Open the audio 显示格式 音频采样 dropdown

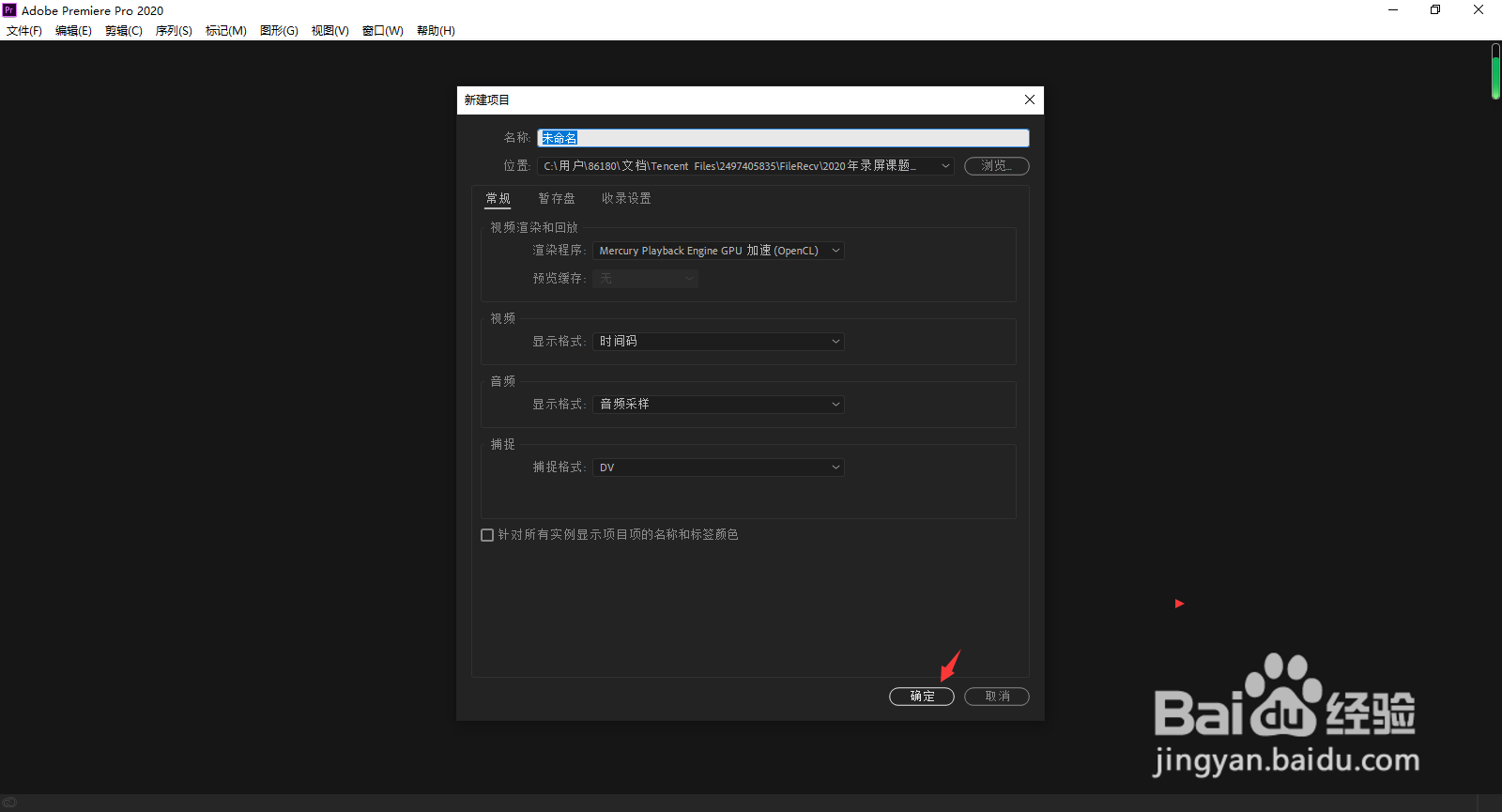[718, 405]
